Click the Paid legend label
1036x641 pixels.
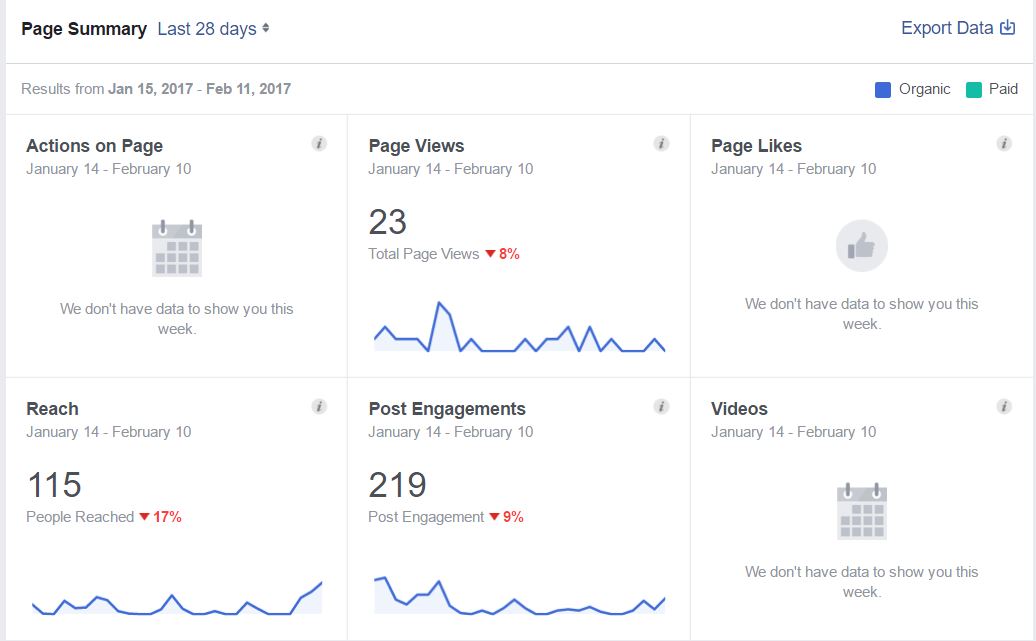click(1003, 89)
